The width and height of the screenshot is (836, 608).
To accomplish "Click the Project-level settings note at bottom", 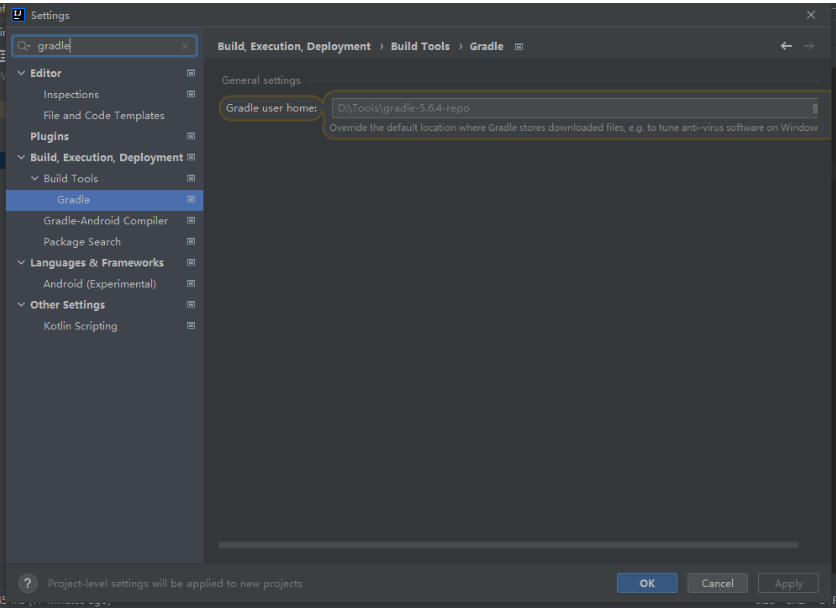I will (175, 583).
